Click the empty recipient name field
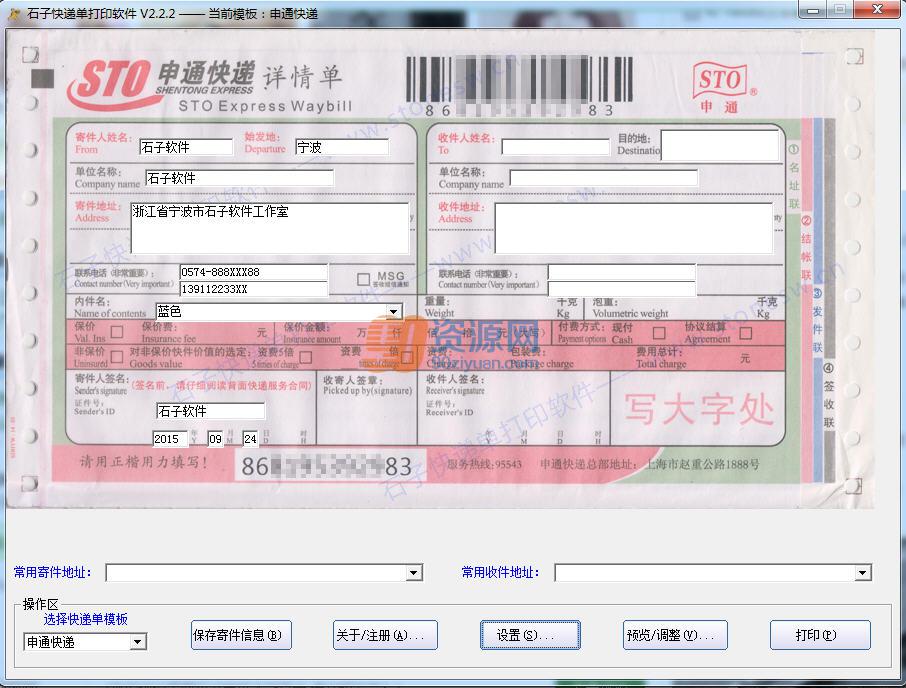 [x=555, y=147]
